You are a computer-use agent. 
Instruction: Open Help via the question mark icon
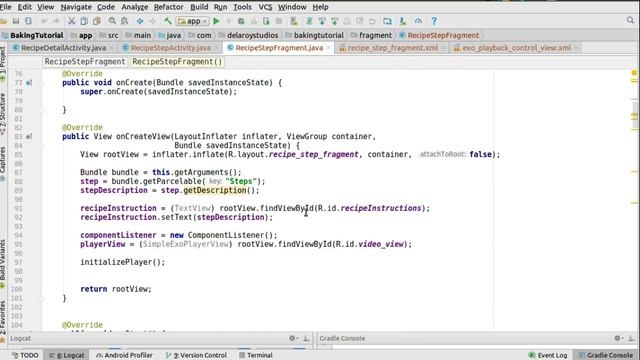click(434, 21)
